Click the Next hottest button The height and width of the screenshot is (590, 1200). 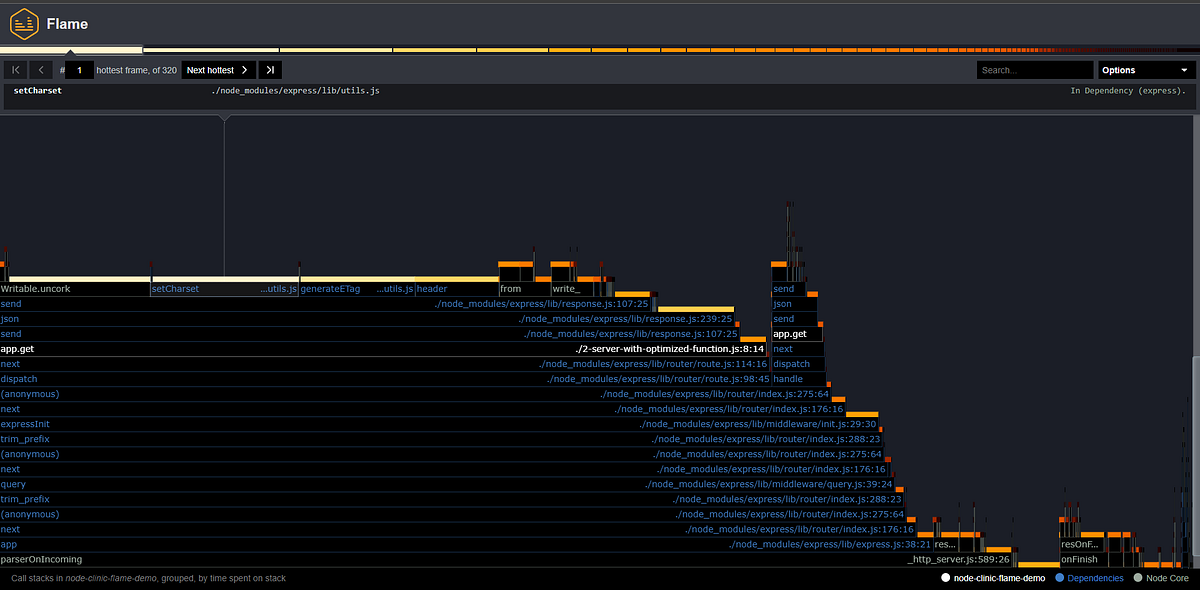[217, 70]
